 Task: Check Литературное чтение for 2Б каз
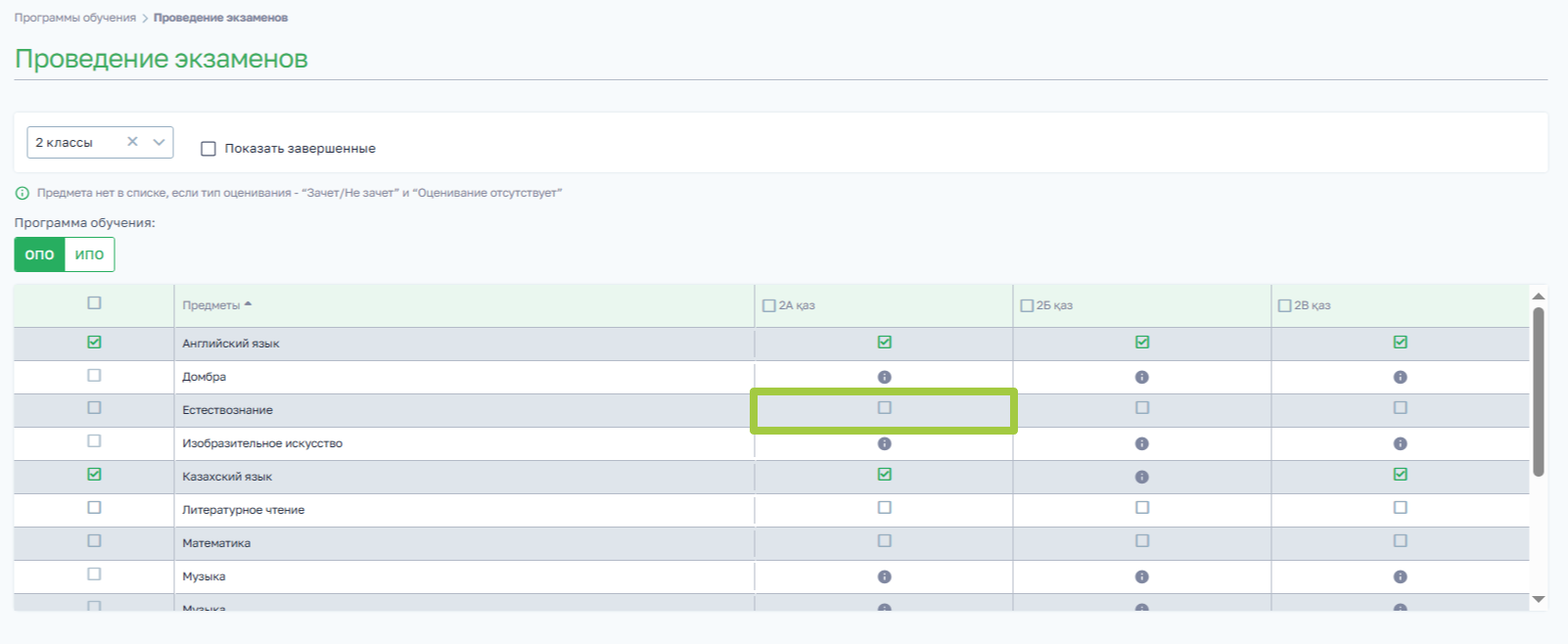tap(1141, 507)
